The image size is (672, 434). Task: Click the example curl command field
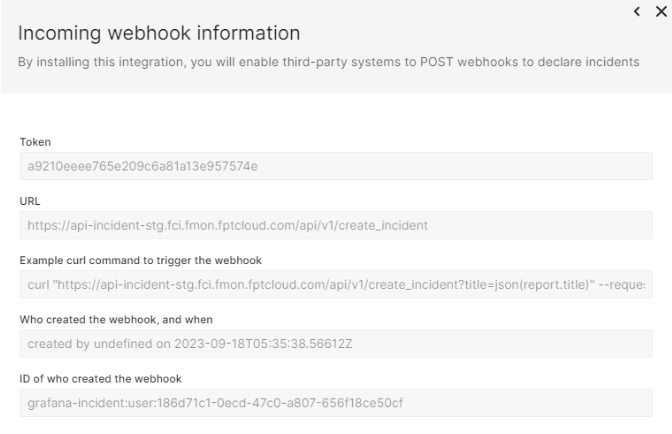pyautogui.click(x=336, y=285)
